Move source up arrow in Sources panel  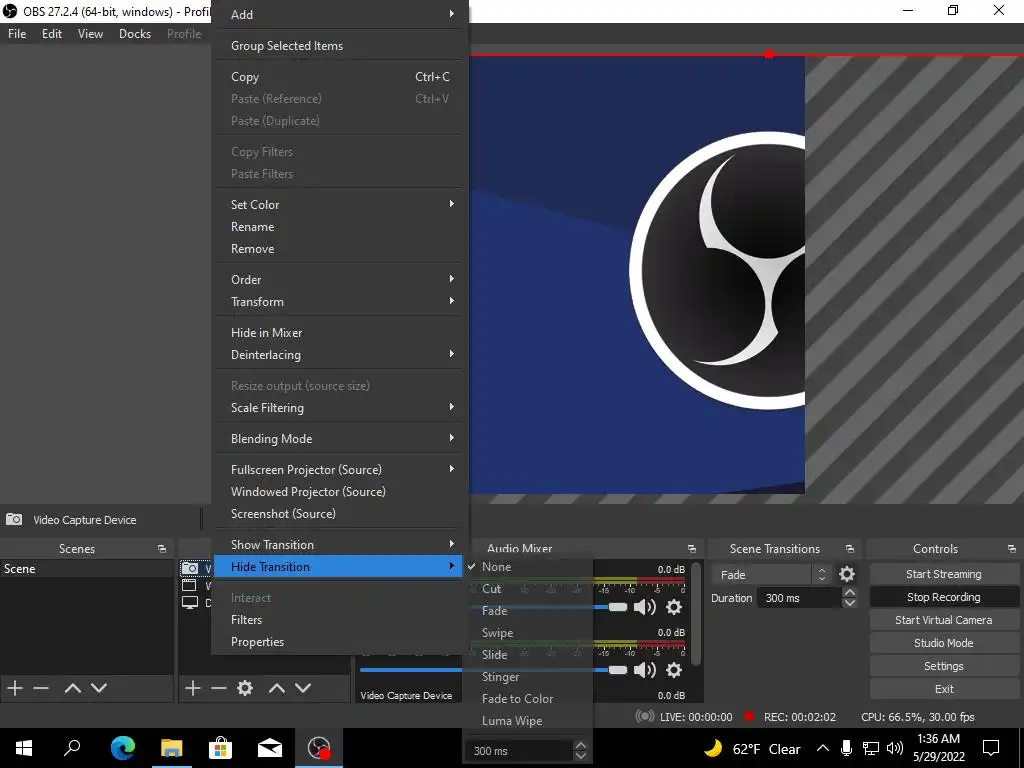pyautogui.click(x=277, y=688)
